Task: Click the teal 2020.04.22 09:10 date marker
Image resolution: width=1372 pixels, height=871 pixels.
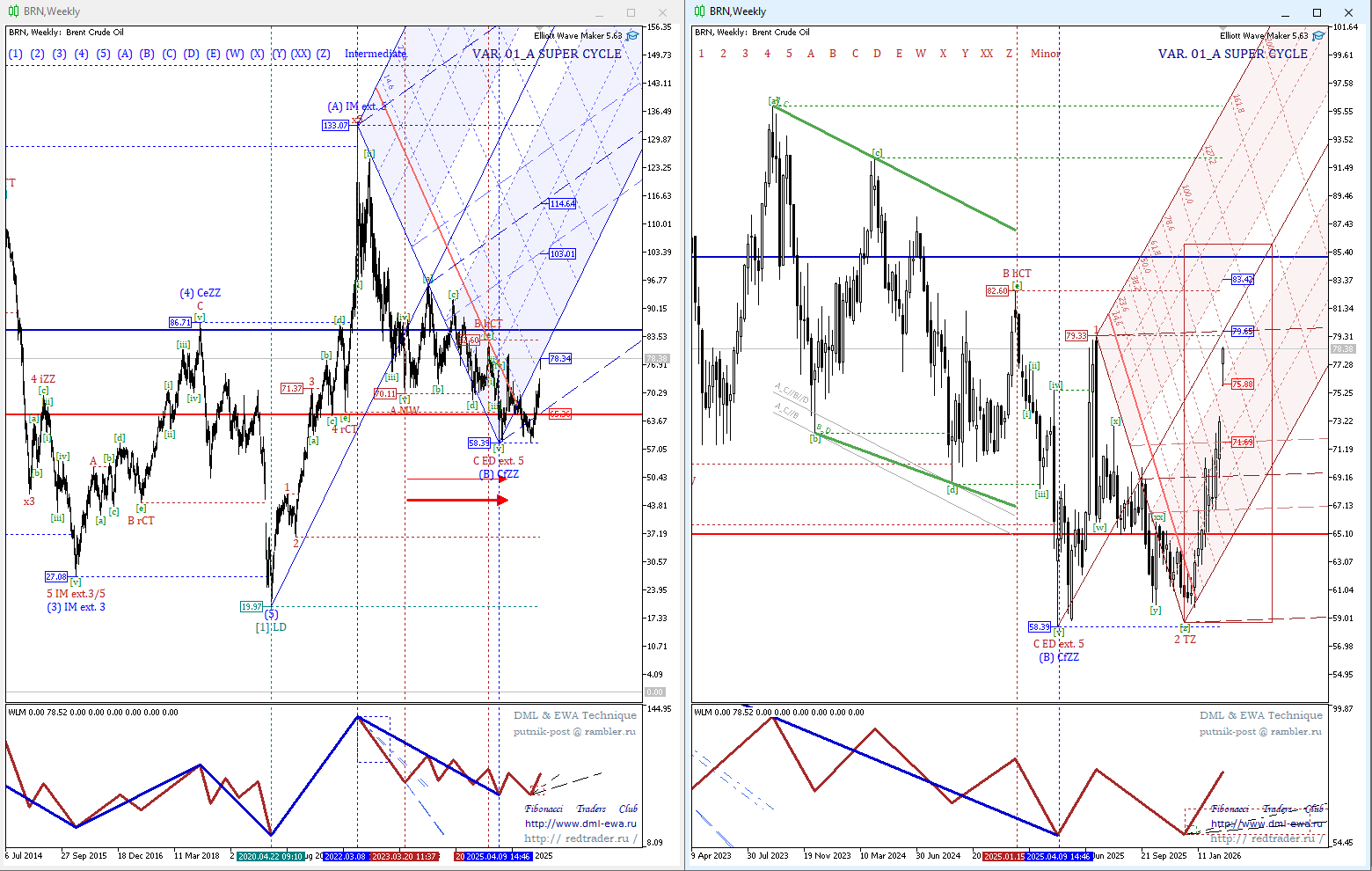Action: click(x=271, y=856)
